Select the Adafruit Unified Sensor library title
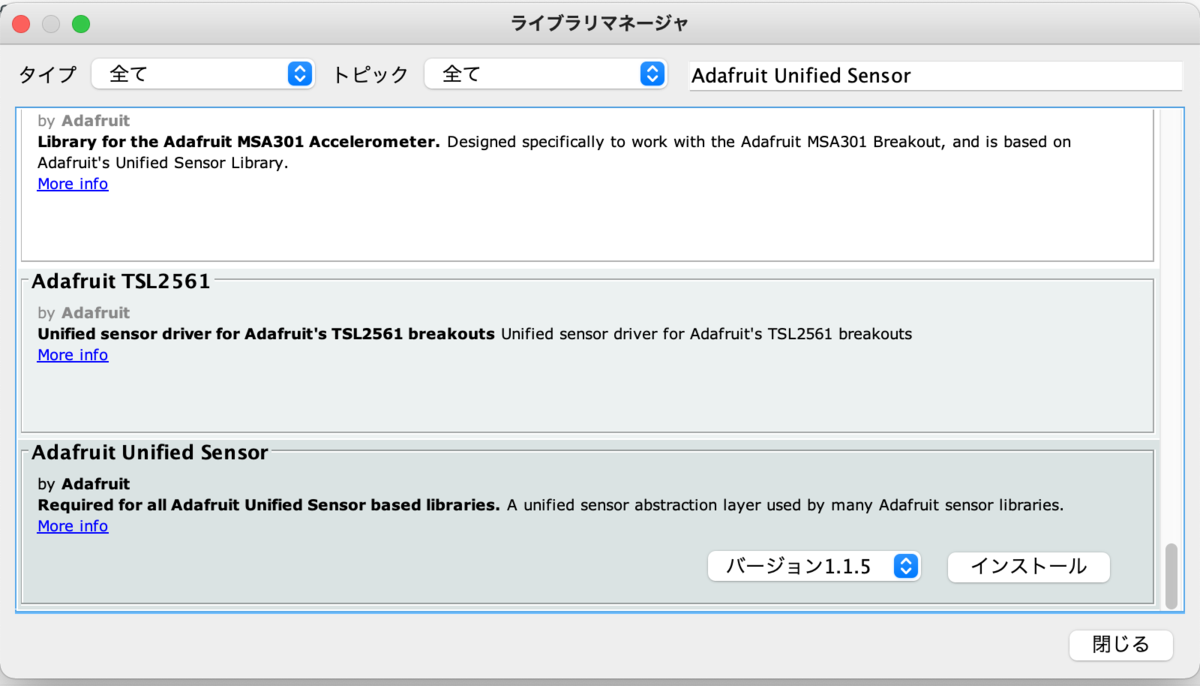1200x686 pixels. [150, 452]
